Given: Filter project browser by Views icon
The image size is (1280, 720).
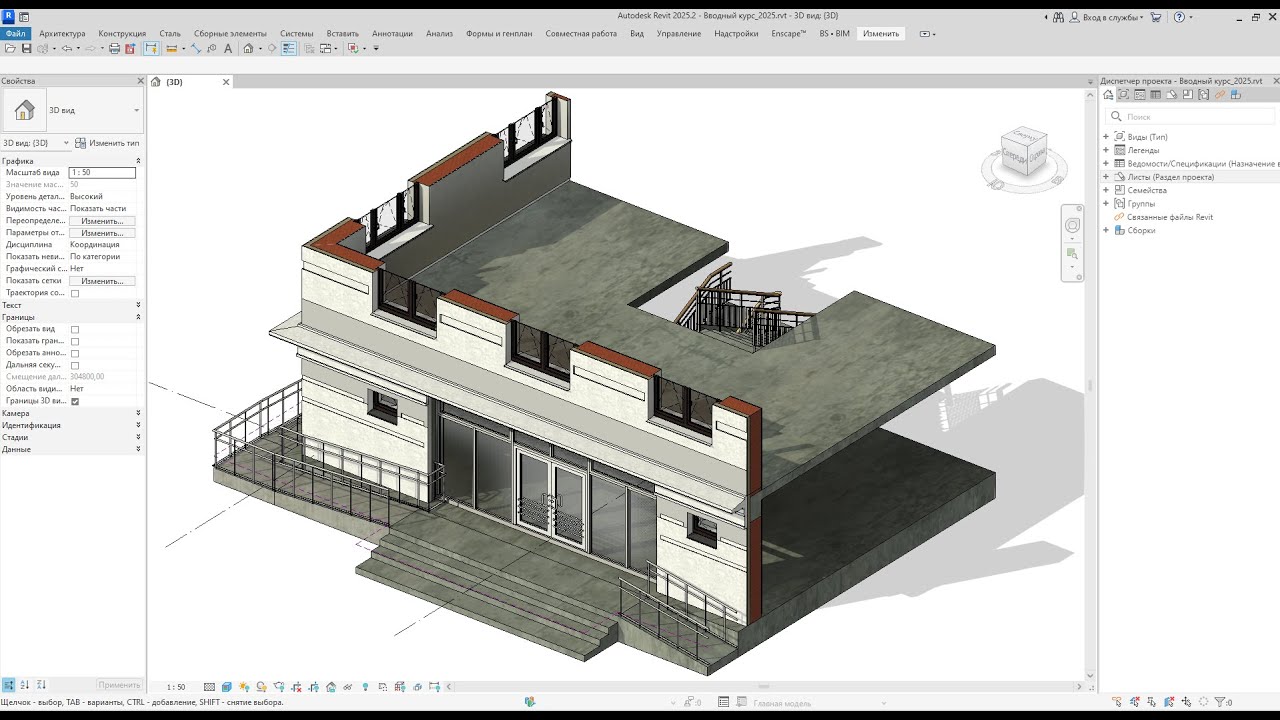Looking at the screenshot, I should pyautogui.click(x=1123, y=95).
